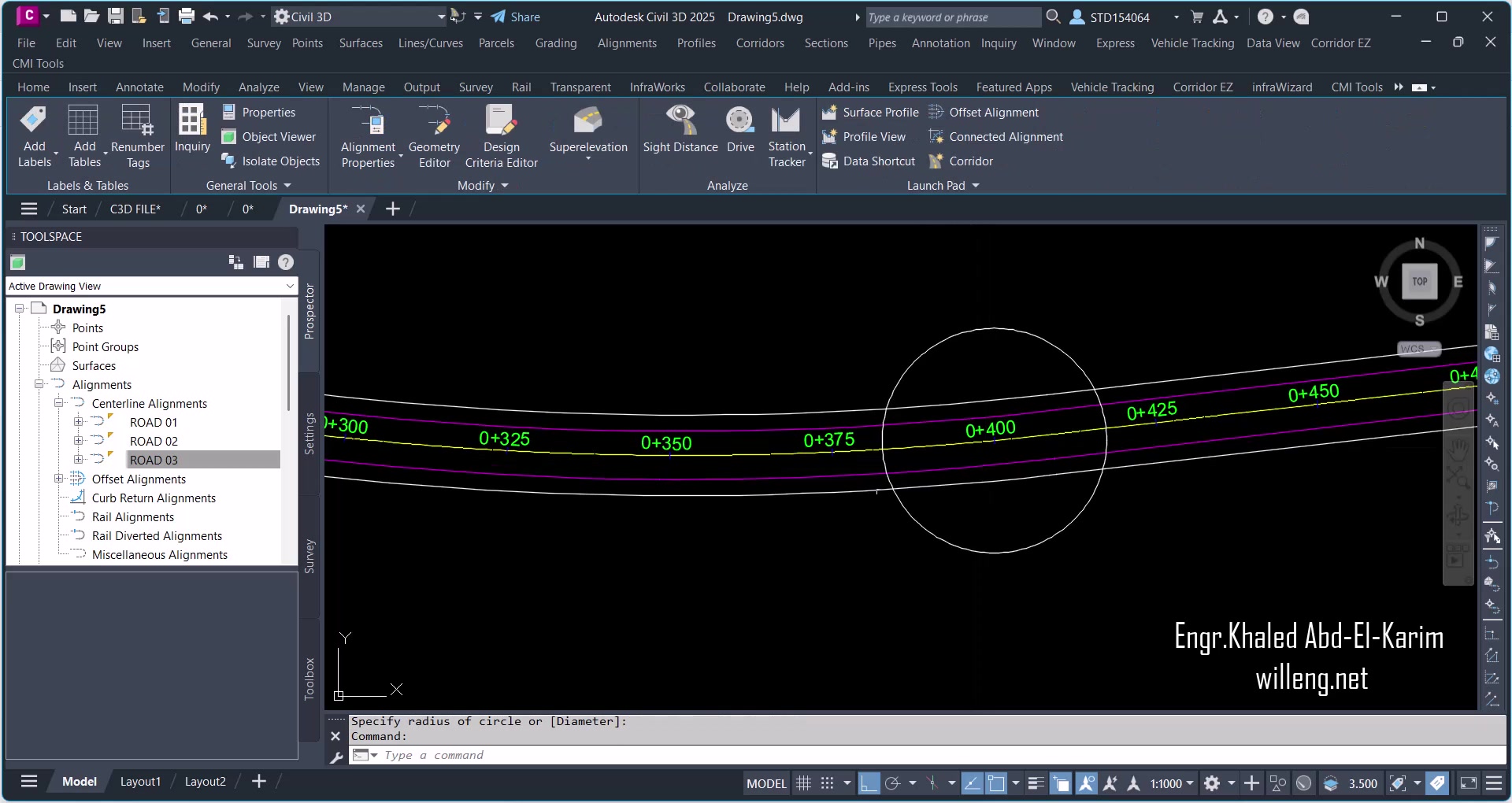Open the Station Tracker tool
The height and width of the screenshot is (803, 1512).
pos(787,137)
